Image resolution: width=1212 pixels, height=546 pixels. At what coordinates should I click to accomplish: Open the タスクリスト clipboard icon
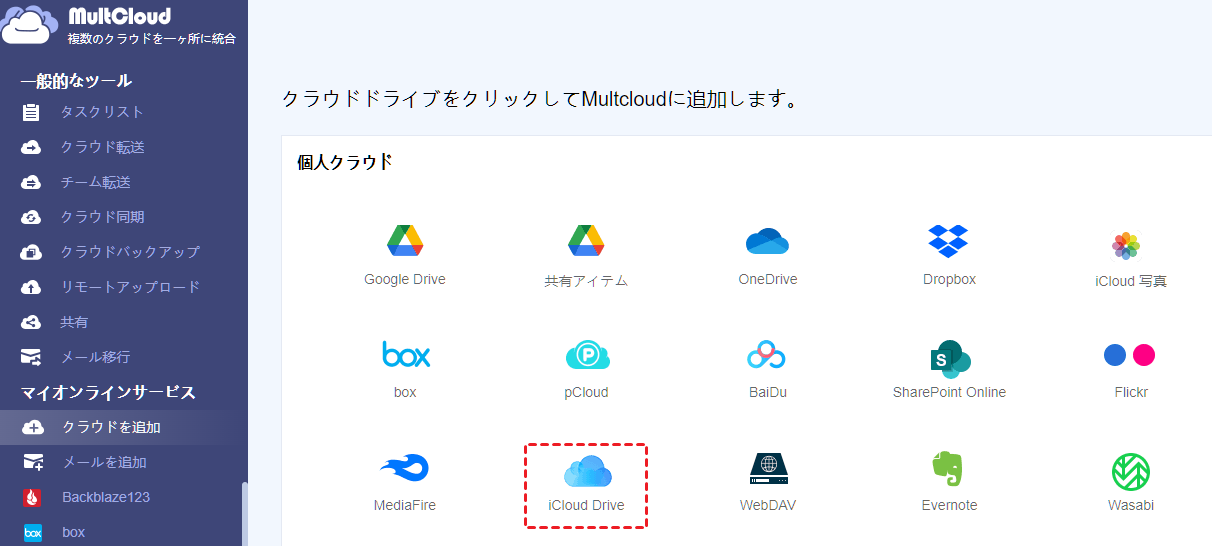pyautogui.click(x=32, y=112)
